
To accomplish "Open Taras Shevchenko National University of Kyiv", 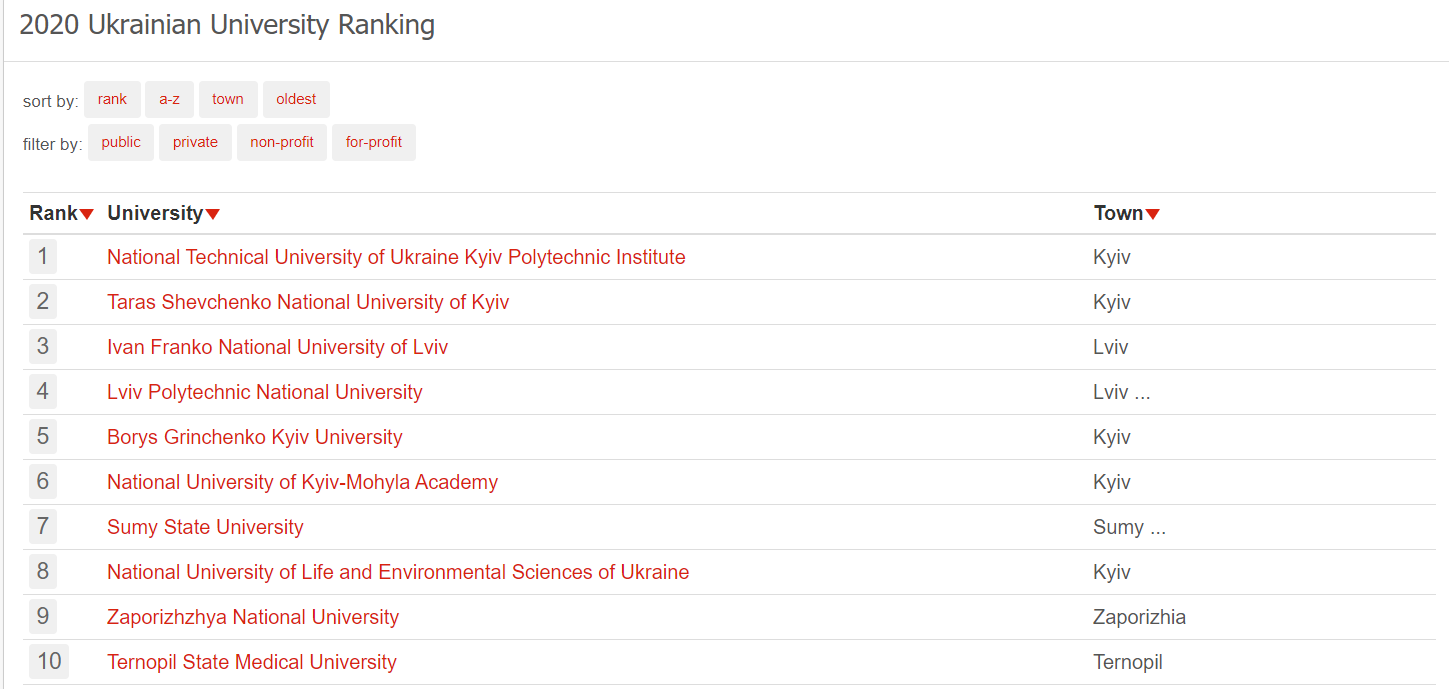I will click(308, 302).
